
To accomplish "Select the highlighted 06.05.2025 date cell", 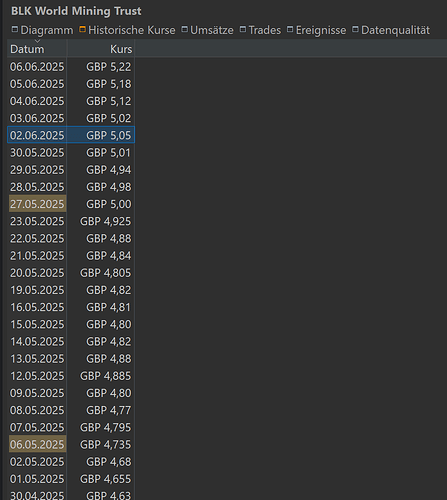I will coord(37,444).
